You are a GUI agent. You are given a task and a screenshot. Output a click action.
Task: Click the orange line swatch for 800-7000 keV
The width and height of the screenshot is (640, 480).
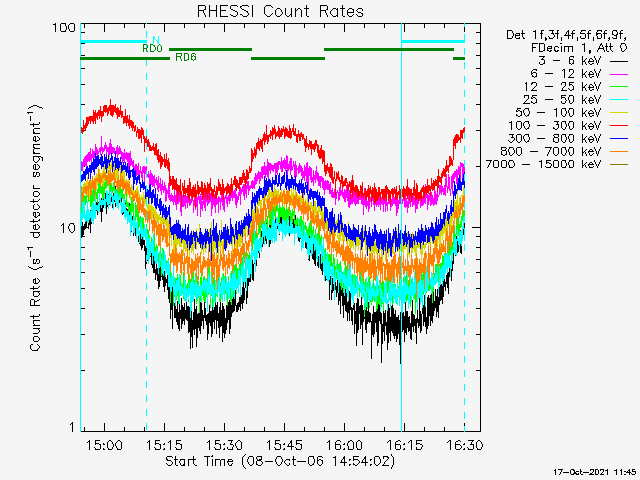[x=619, y=152]
